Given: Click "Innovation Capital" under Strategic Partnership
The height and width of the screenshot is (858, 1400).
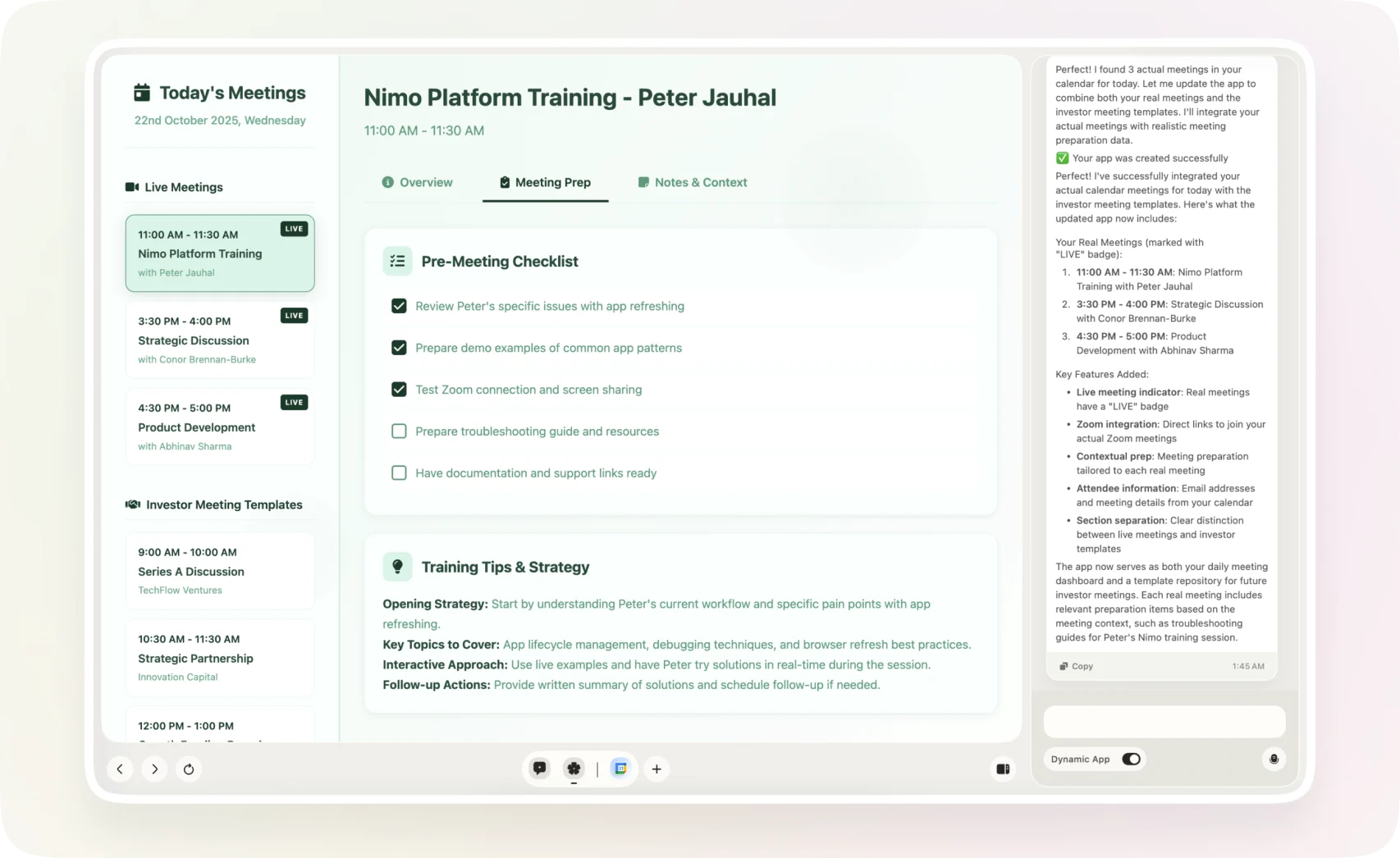Looking at the screenshot, I should (x=178, y=678).
